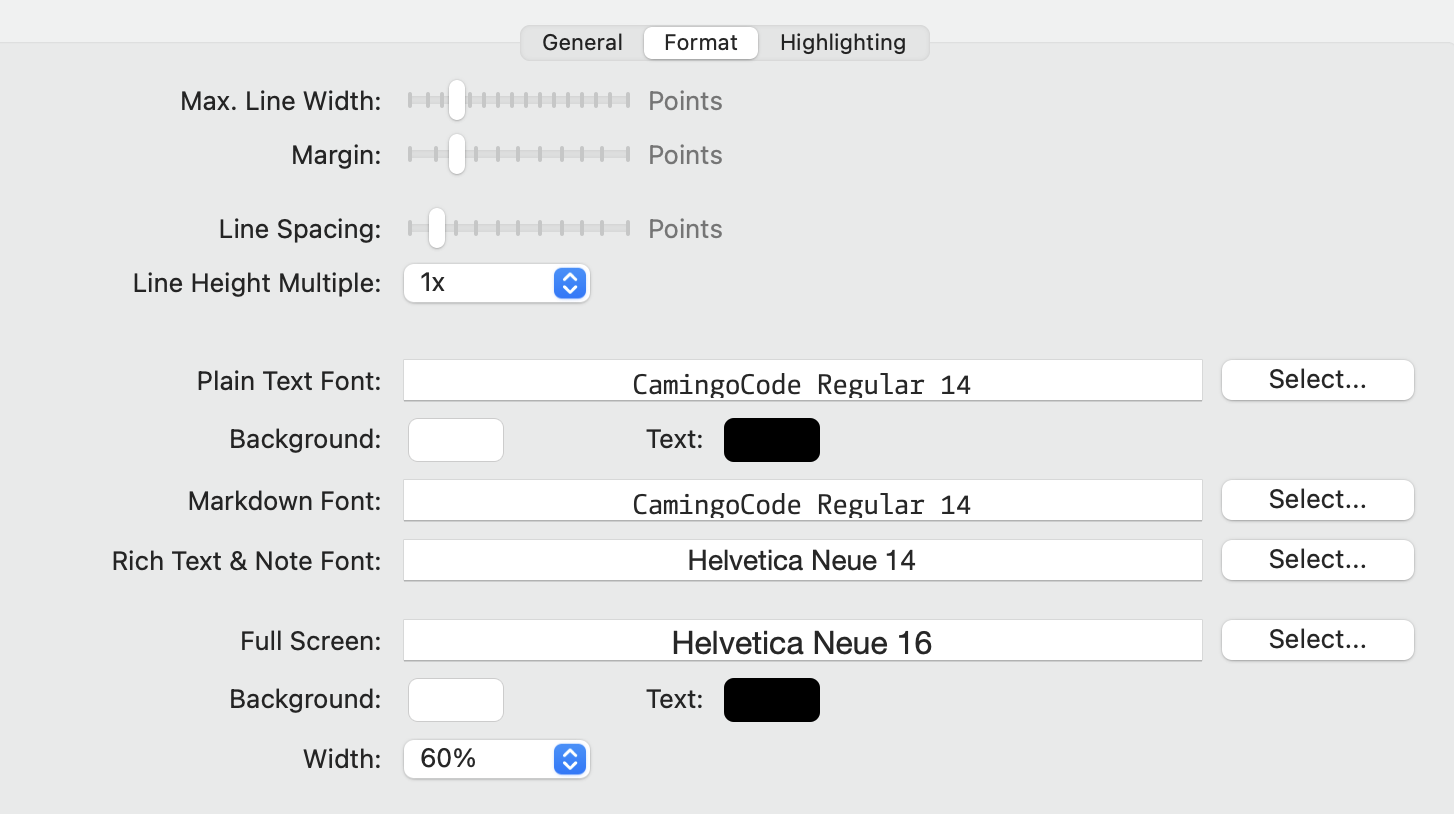Click Select button for Rich Text & Note Font
This screenshot has width=1454, height=814.
[1317, 560]
